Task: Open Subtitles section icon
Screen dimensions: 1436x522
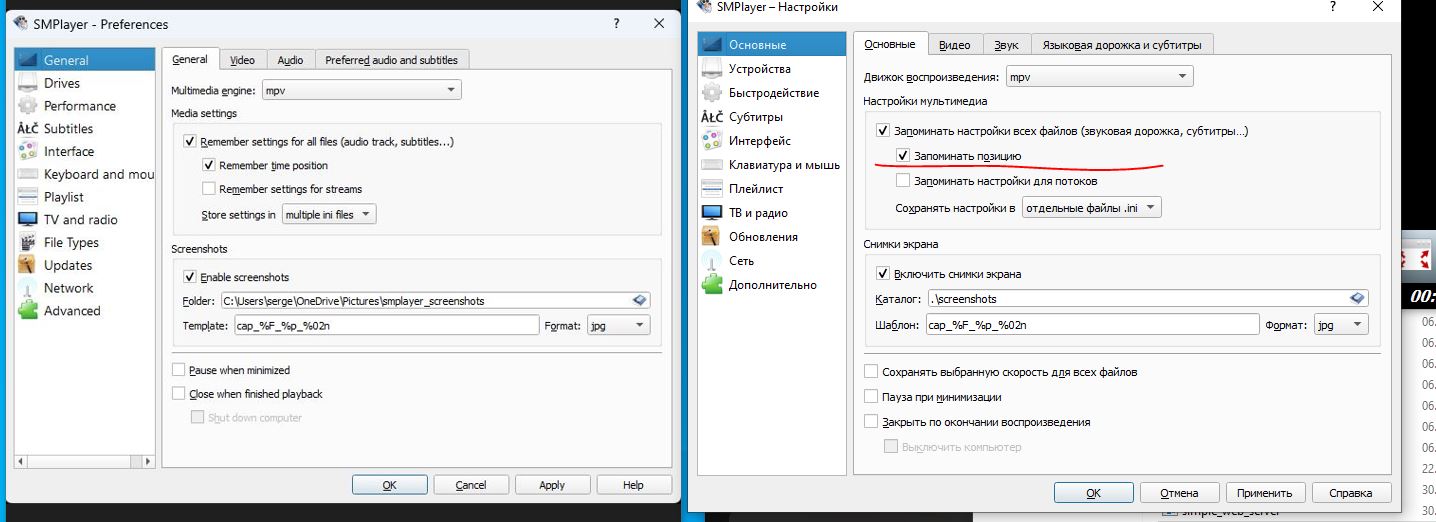Action: [27, 129]
